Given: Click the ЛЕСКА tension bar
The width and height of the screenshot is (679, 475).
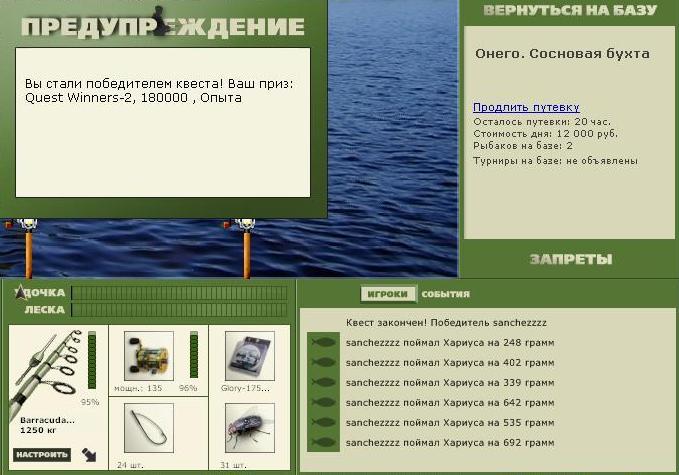Looking at the screenshot, I should click(x=179, y=310).
